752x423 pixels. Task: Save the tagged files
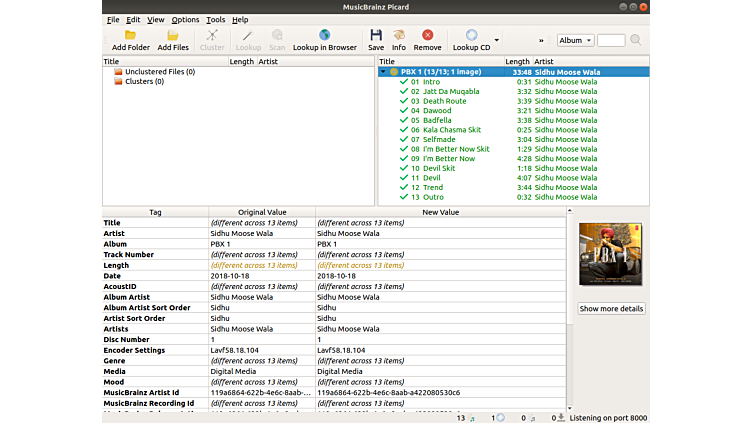[x=376, y=35]
